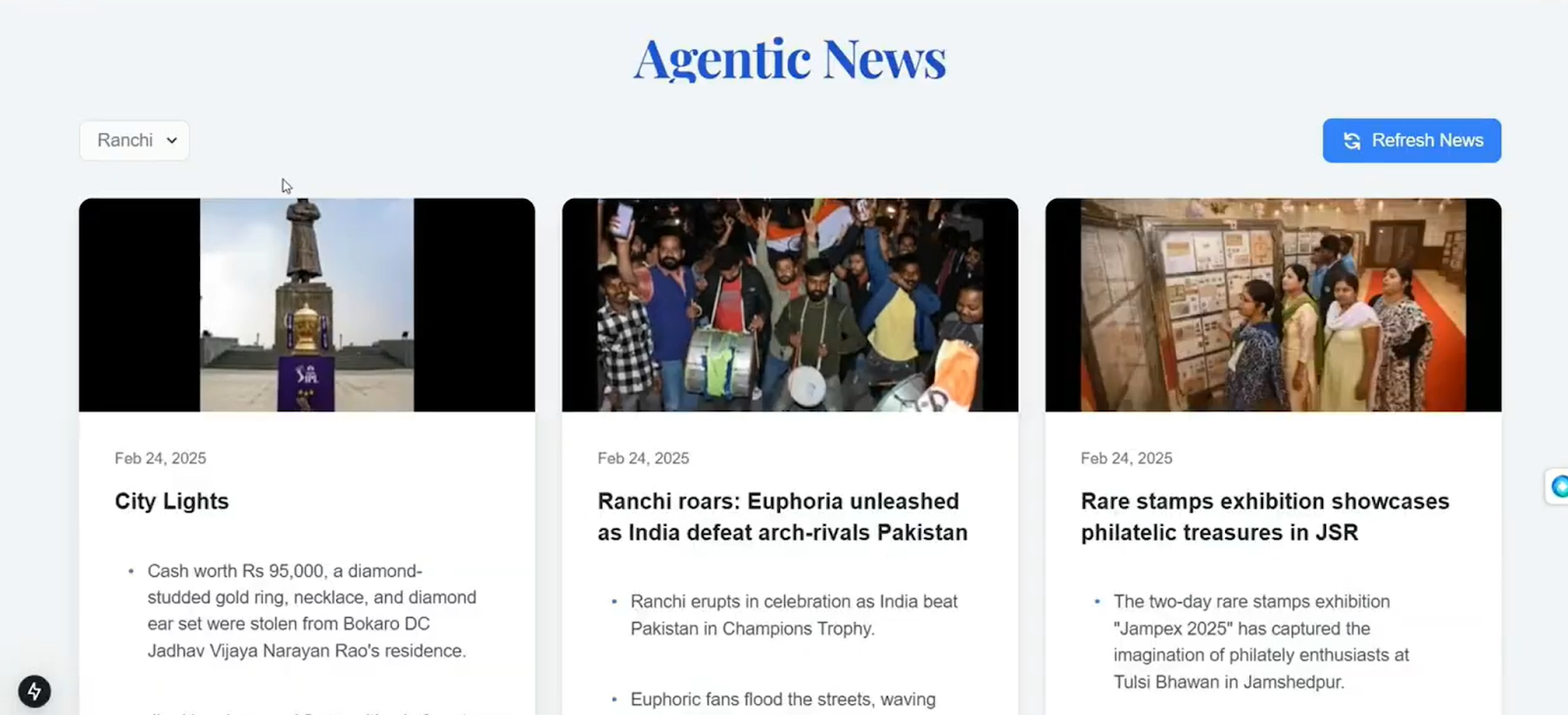Open the Rare stamps exhibition headline
The height and width of the screenshot is (715, 1568).
click(1265, 516)
